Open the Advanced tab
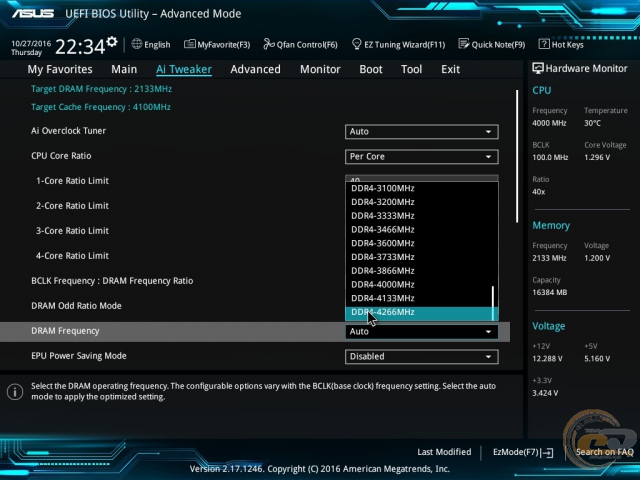The image size is (640, 480). tap(256, 69)
